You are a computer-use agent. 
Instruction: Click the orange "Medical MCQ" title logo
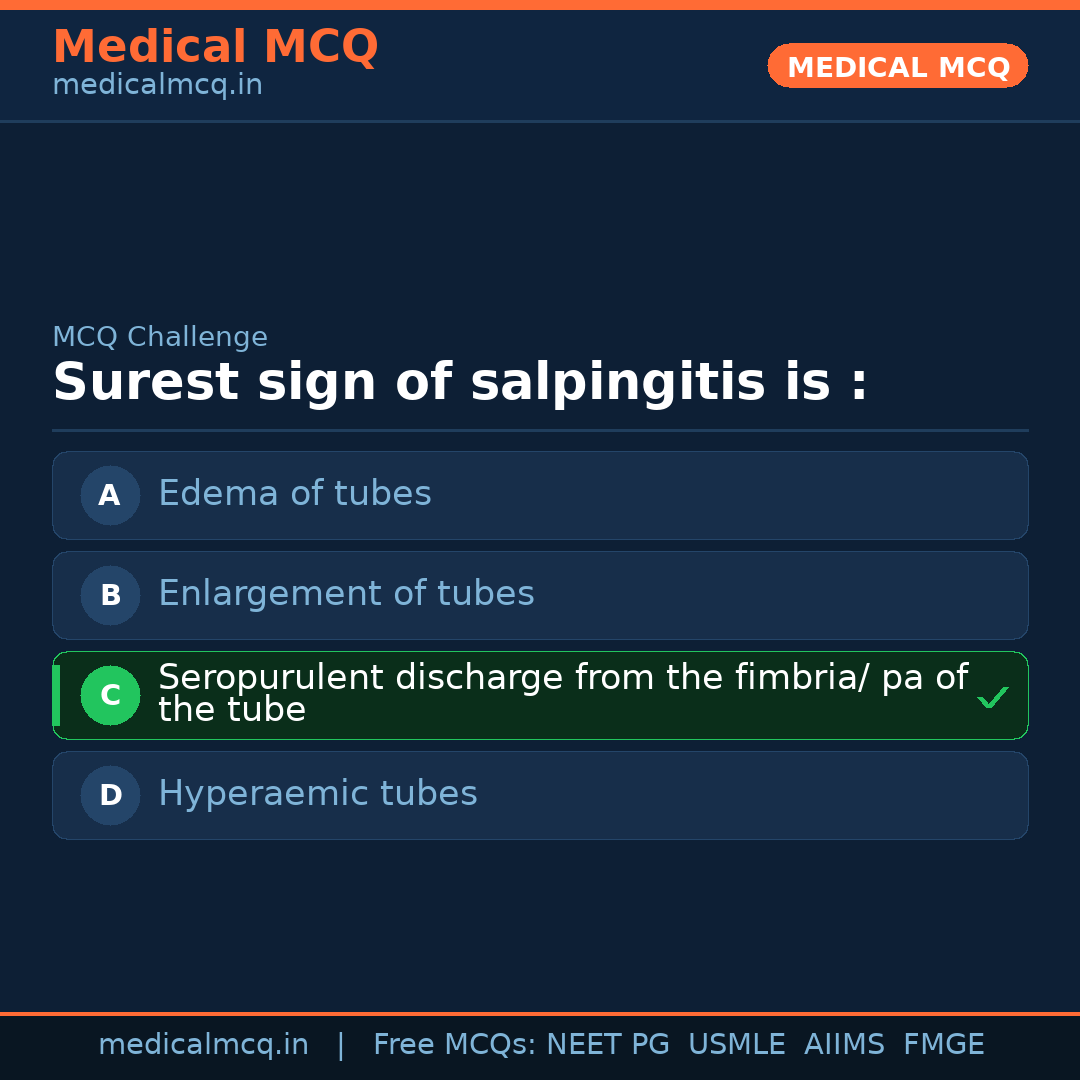coord(215,47)
